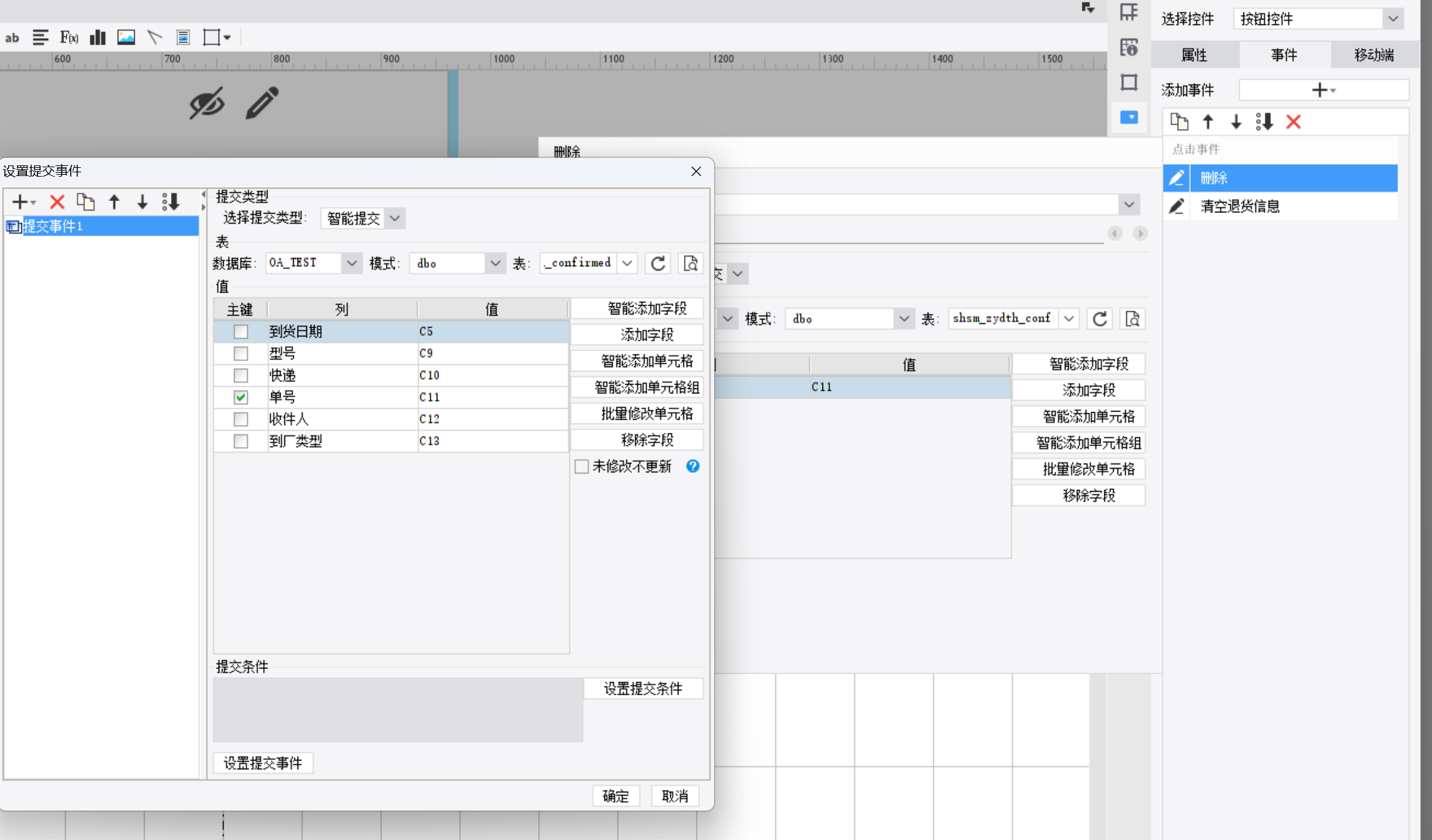Insert formula with F(x) icon
This screenshot has height=840, width=1432.
[x=69, y=38]
